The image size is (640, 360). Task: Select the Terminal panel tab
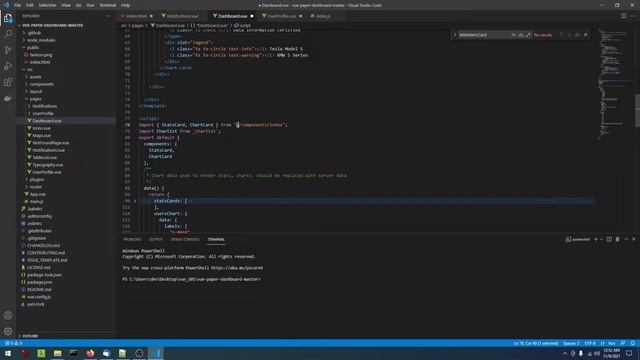tap(216, 239)
